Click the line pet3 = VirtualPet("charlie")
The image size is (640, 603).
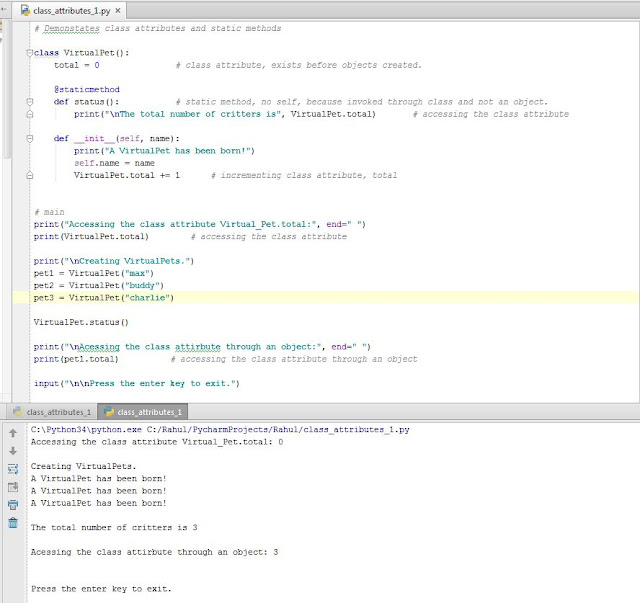pyautogui.click(x=104, y=298)
